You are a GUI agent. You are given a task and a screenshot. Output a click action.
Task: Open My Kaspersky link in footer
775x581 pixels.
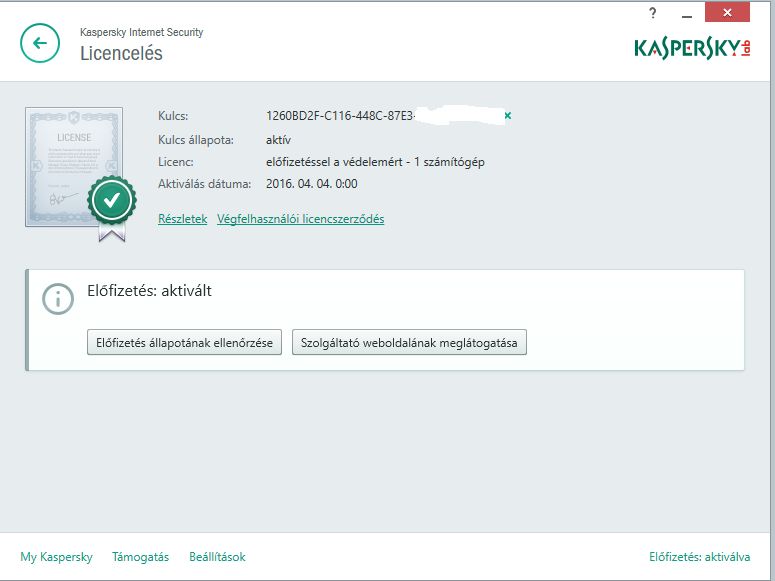(56, 557)
